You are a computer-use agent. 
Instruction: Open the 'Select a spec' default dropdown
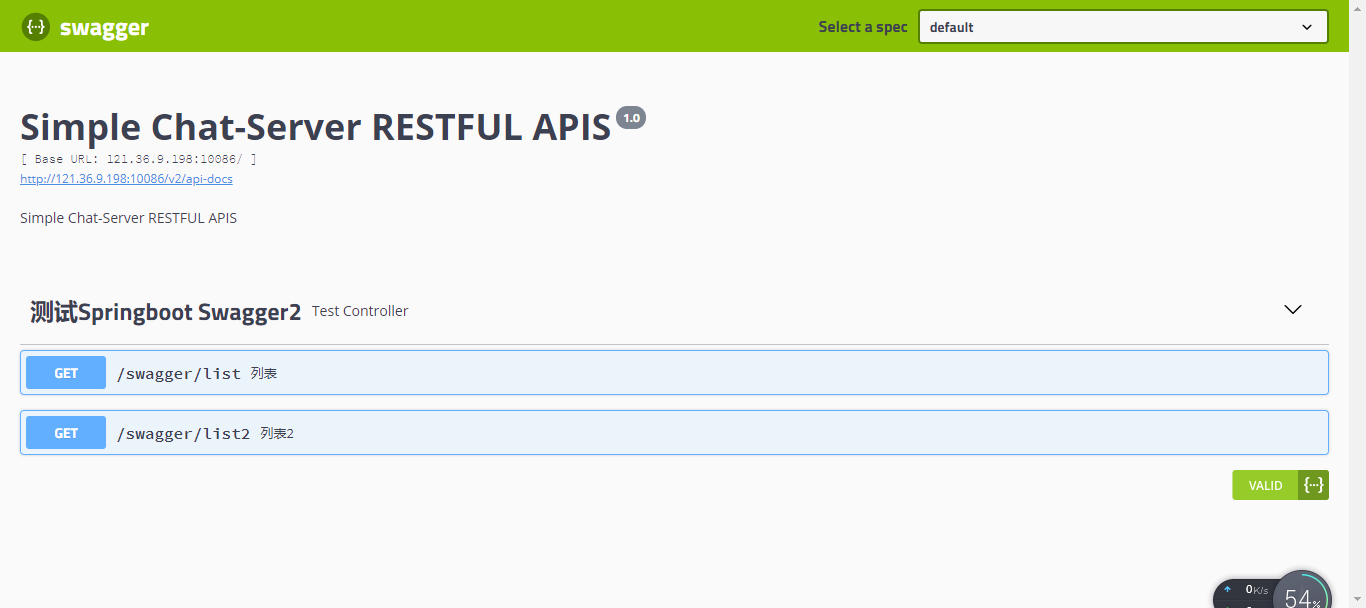point(1123,27)
